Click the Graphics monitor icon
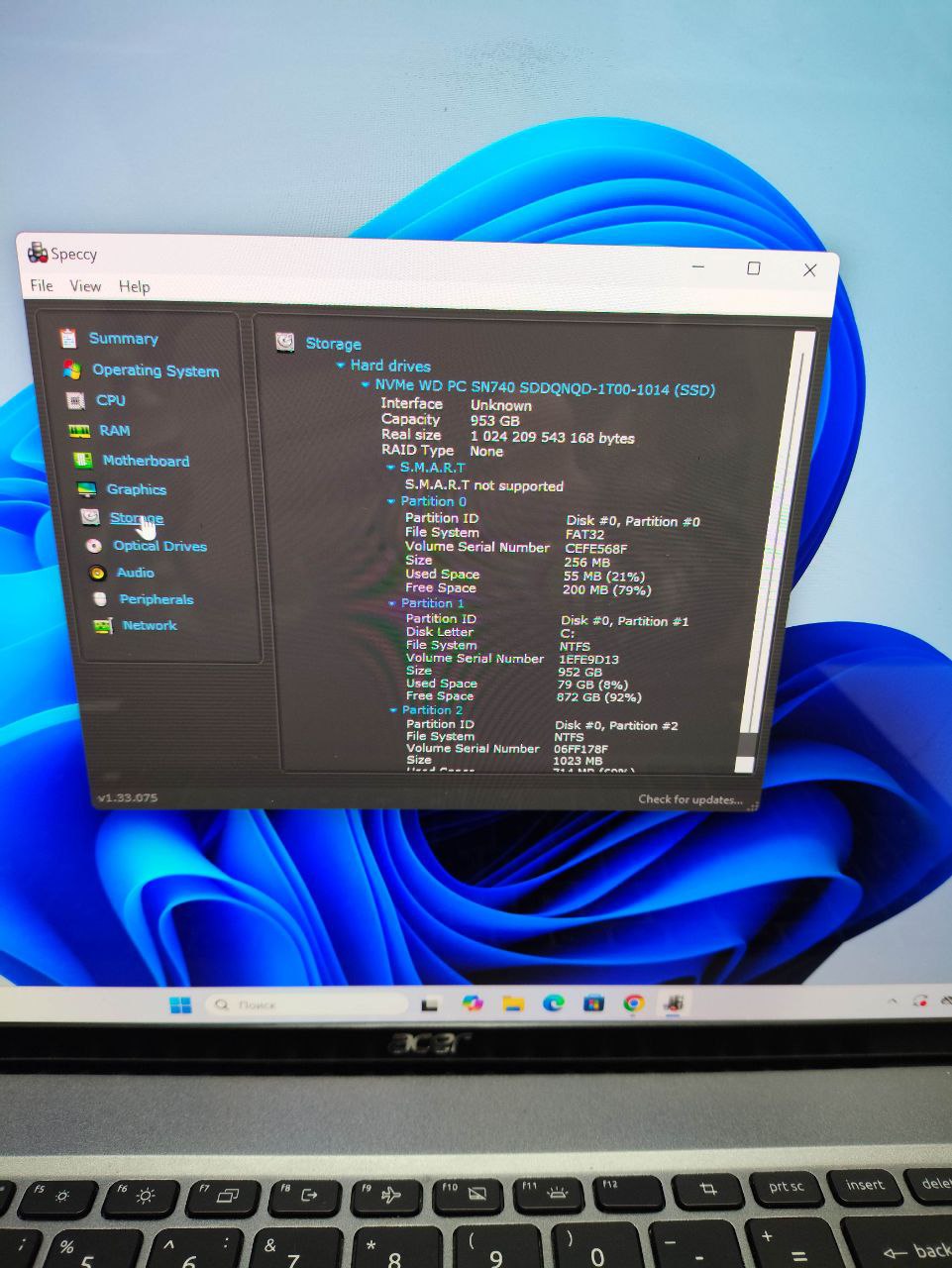This screenshot has width=952, height=1268. pyautogui.click(x=87, y=489)
